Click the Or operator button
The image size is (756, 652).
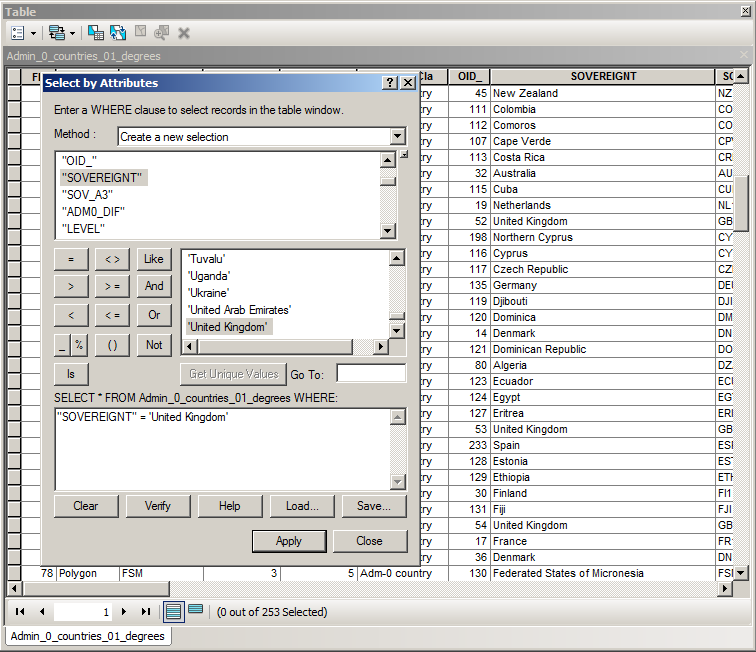pos(154,315)
